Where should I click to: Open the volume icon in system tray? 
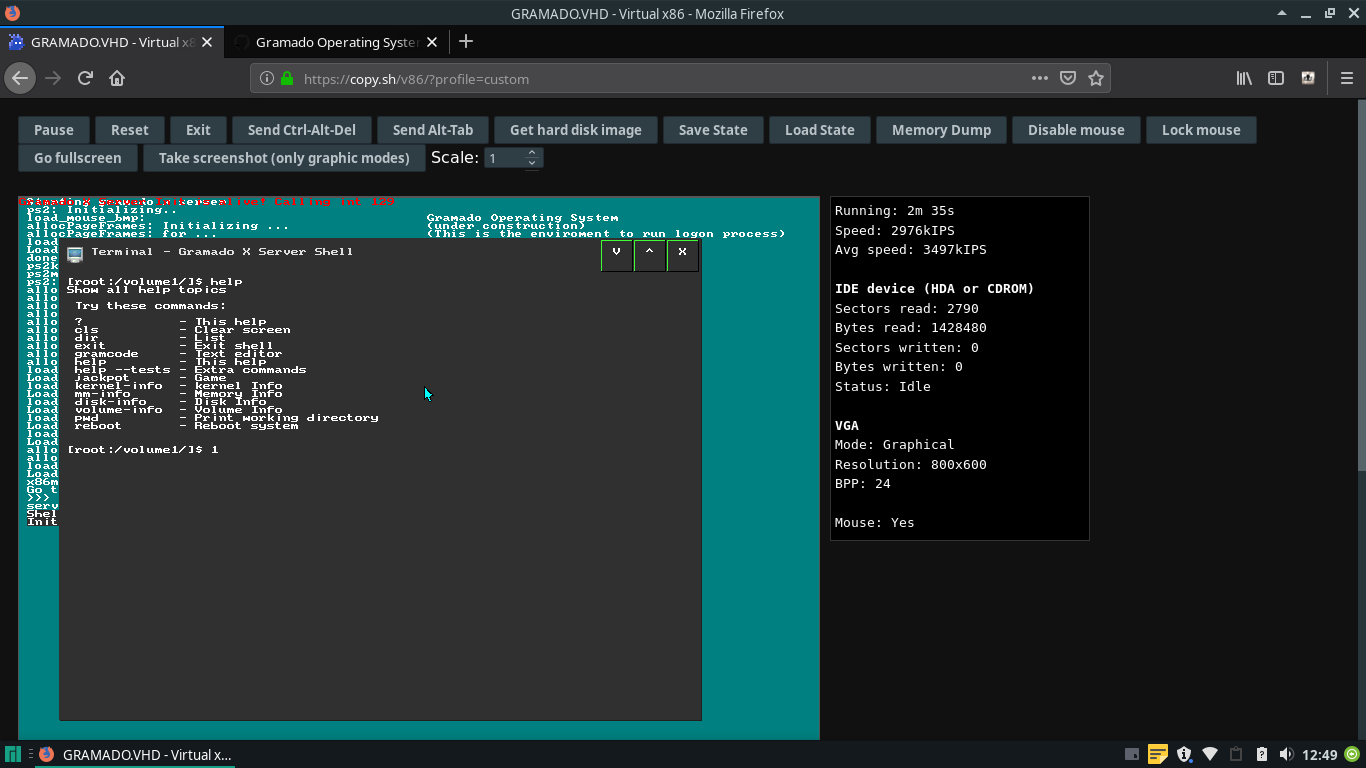tap(1285, 755)
